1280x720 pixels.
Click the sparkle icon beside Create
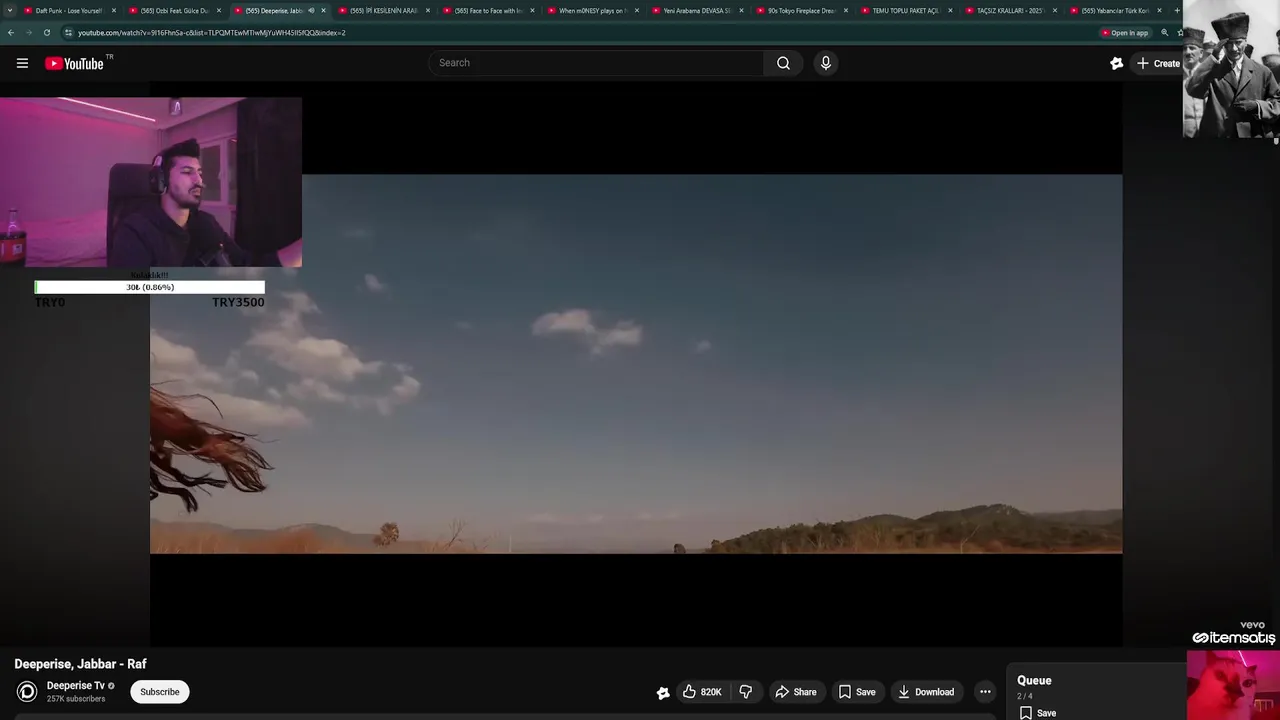click(x=1116, y=63)
